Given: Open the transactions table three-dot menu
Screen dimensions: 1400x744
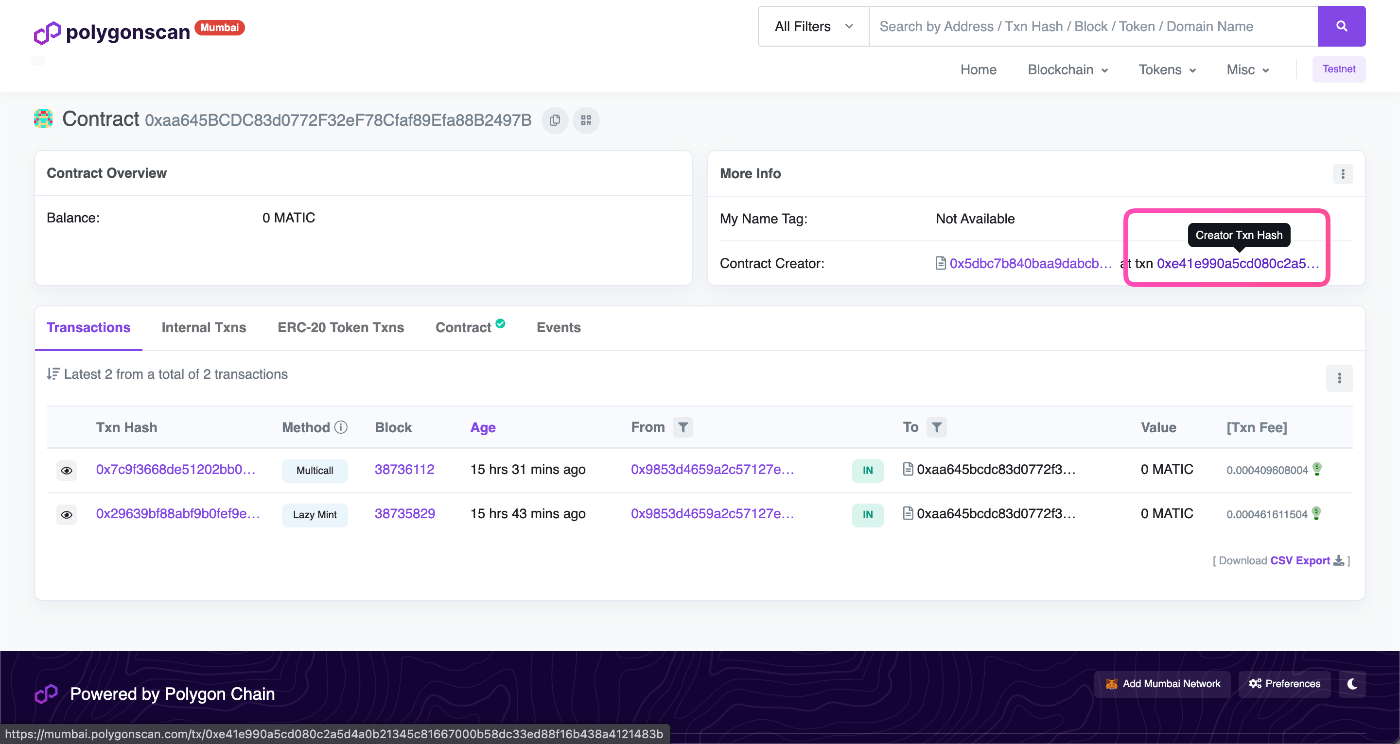Looking at the screenshot, I should click(1339, 378).
